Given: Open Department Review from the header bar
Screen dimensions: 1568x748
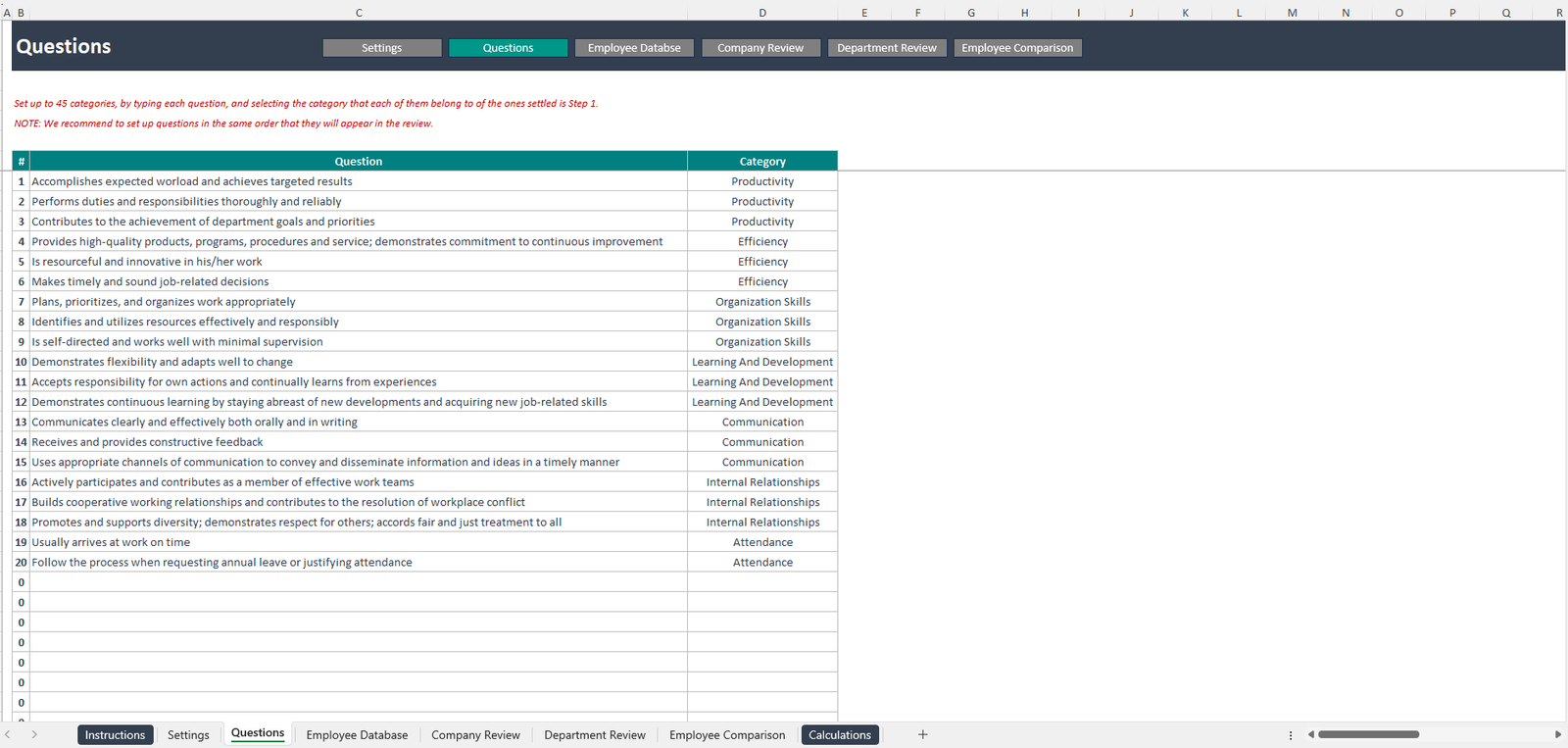Looking at the screenshot, I should click(886, 48).
